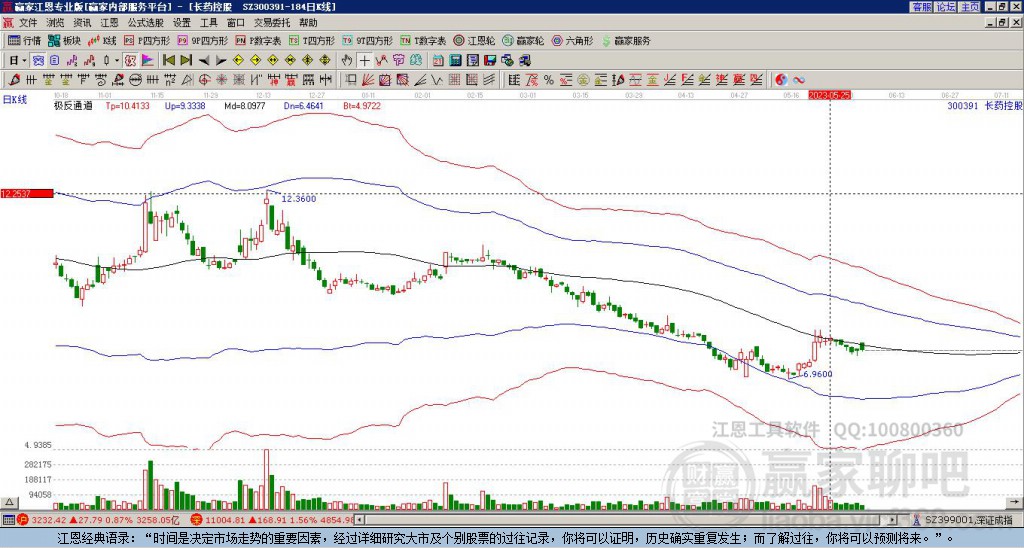Open the P数字表 tool

258,40
